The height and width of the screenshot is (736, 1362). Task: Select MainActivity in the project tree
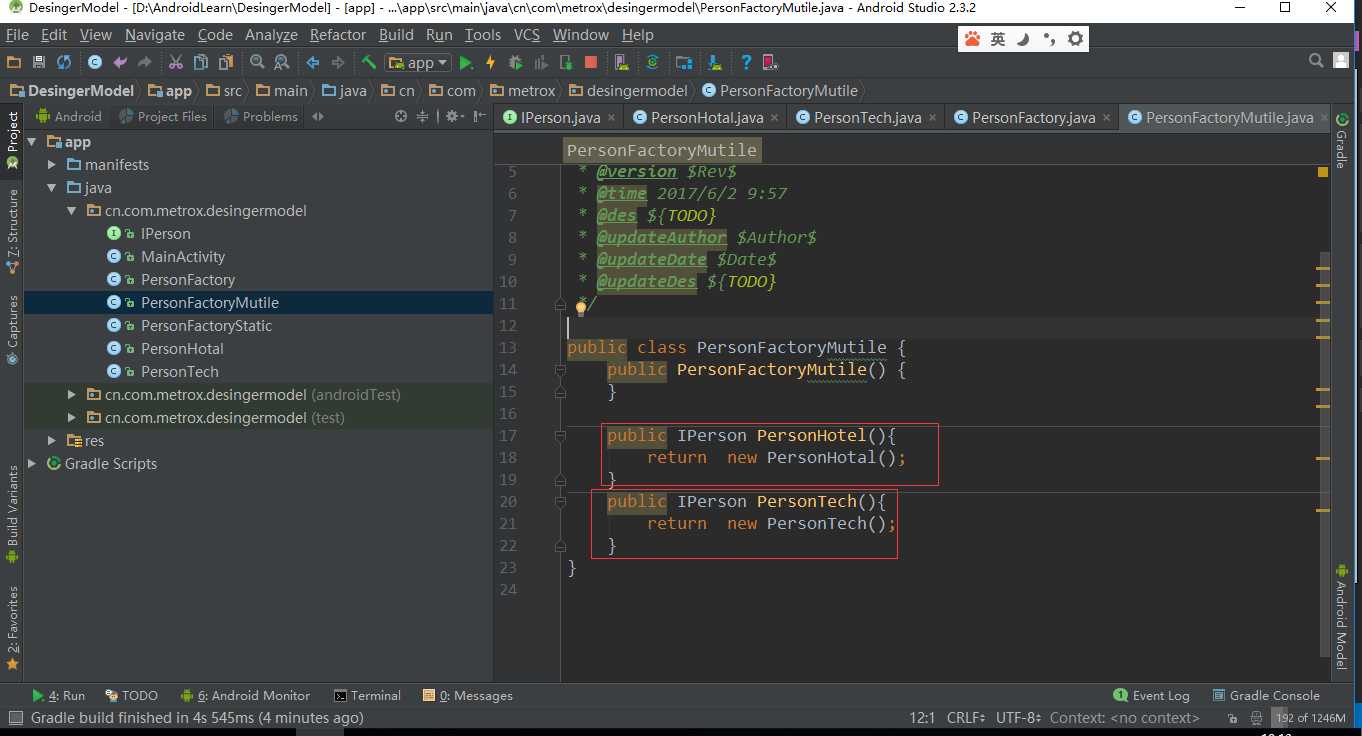[183, 257]
